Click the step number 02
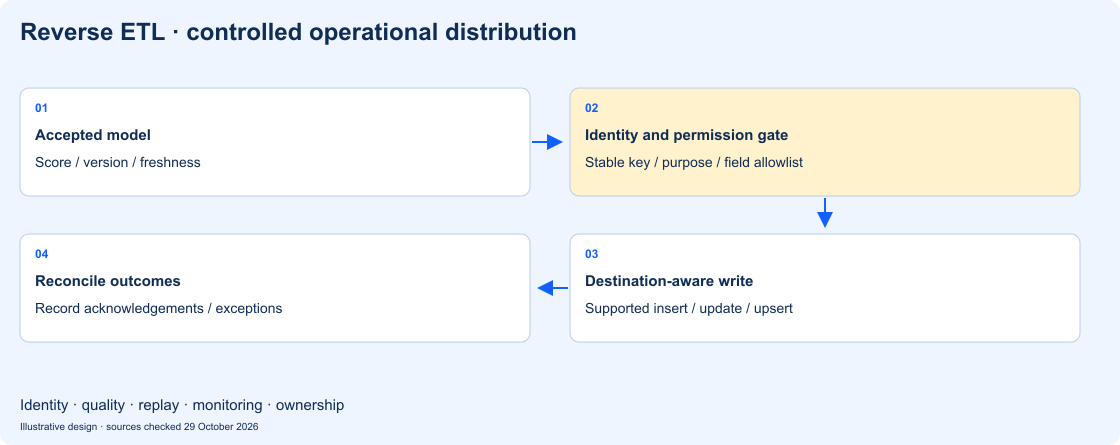This screenshot has width=1120, height=445. click(x=591, y=109)
